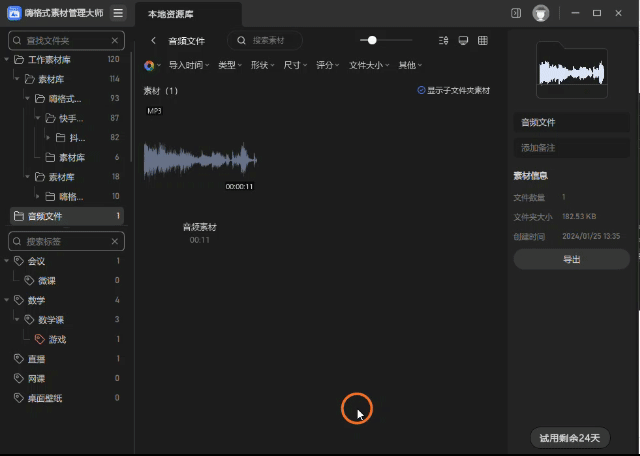The width and height of the screenshot is (640, 456).
Task: Select the audio waveform thumbnail
Action: [200, 160]
